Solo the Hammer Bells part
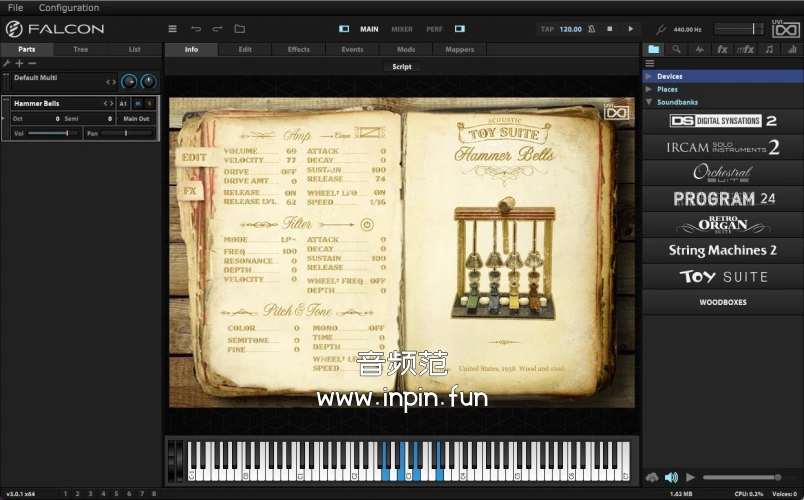804x500 pixels. pyautogui.click(x=150, y=103)
